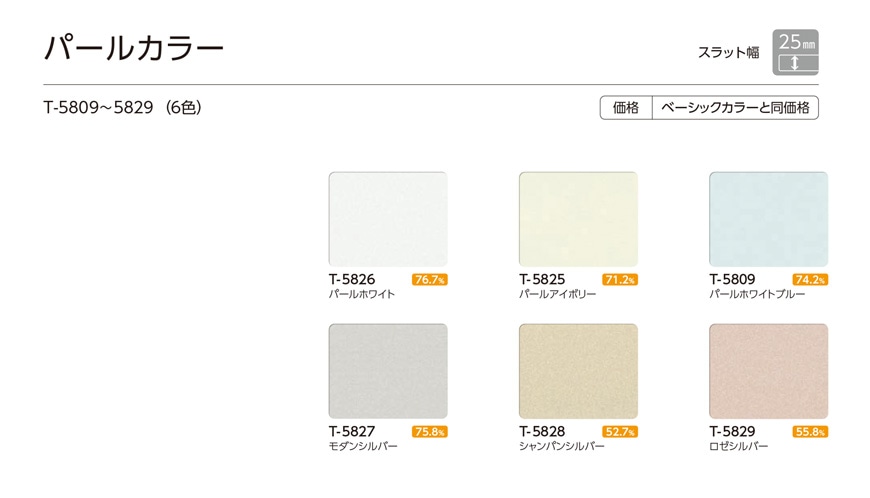Select the T-5809 pearl white blue swatch
Viewport: 870px width, 498px height.
(768, 219)
